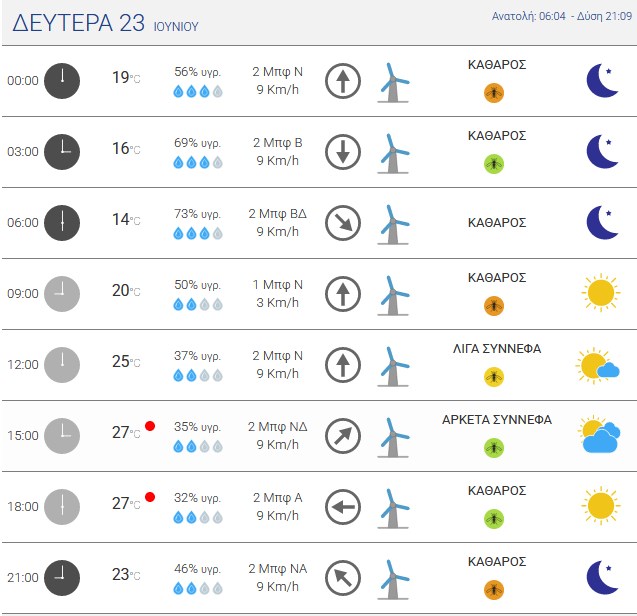Click the wind direction arrow at 03:00
637x616 pixels.
(343, 152)
